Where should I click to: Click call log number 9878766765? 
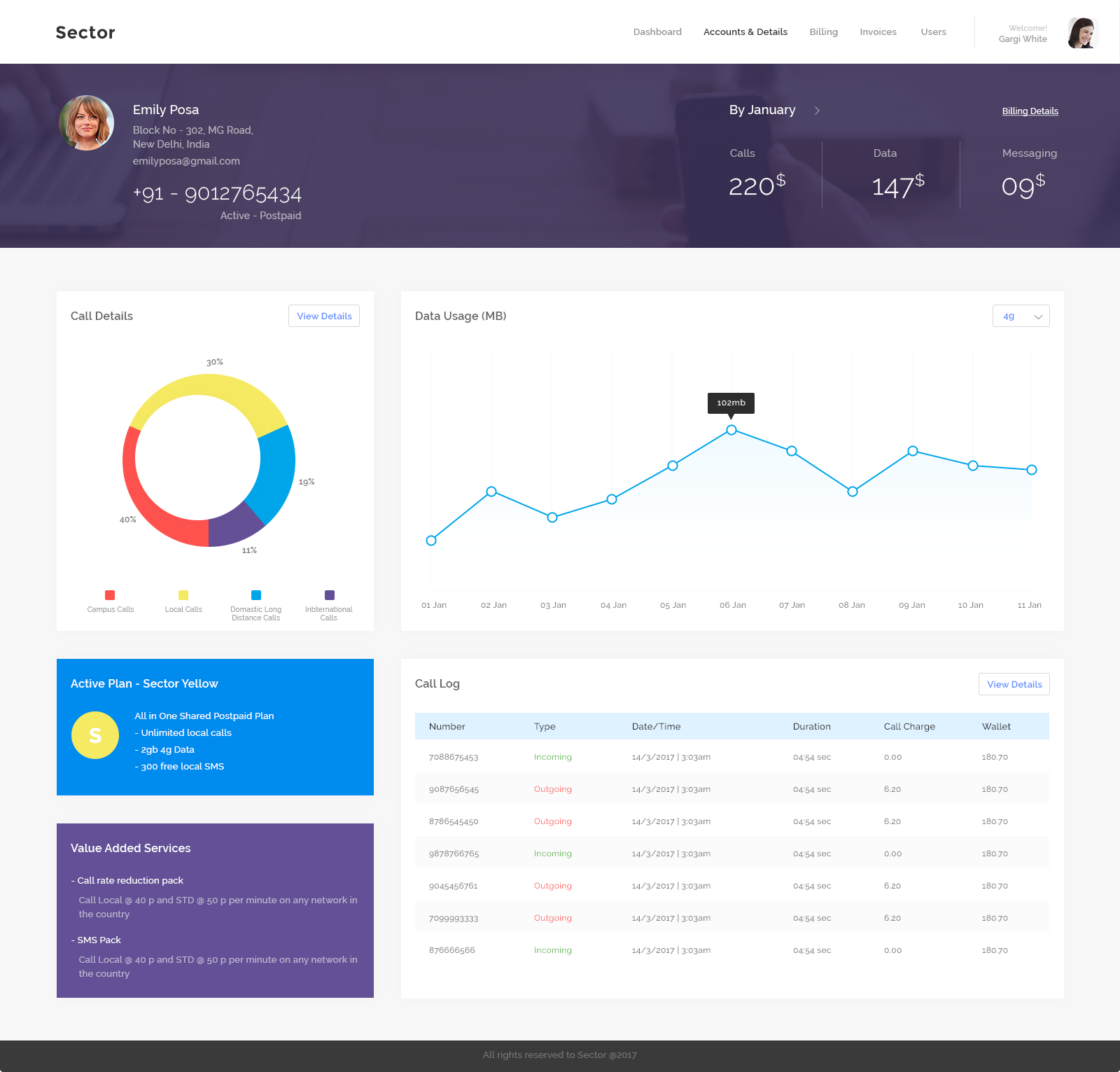point(454,854)
